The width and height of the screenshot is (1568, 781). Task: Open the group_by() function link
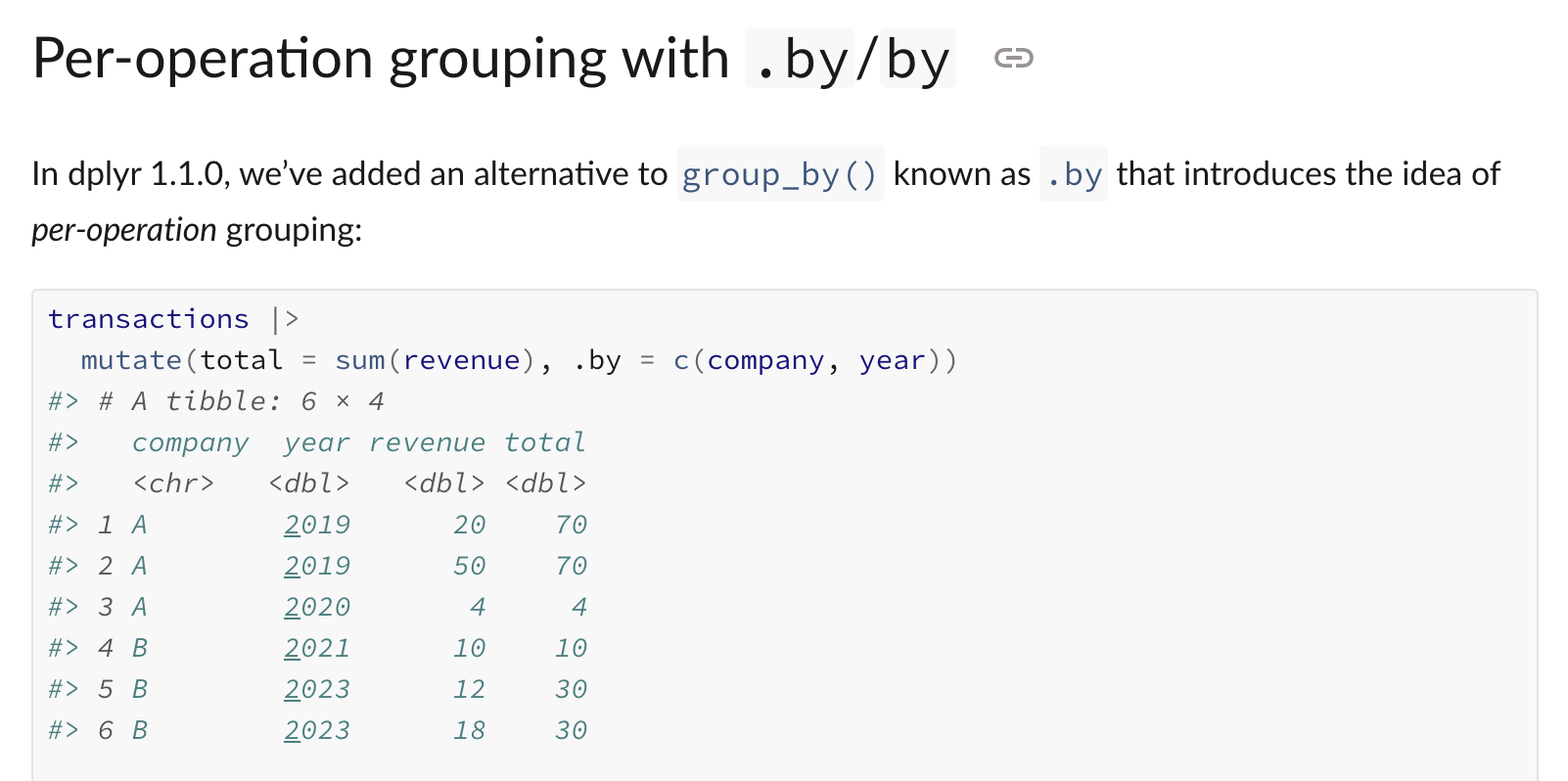click(780, 174)
